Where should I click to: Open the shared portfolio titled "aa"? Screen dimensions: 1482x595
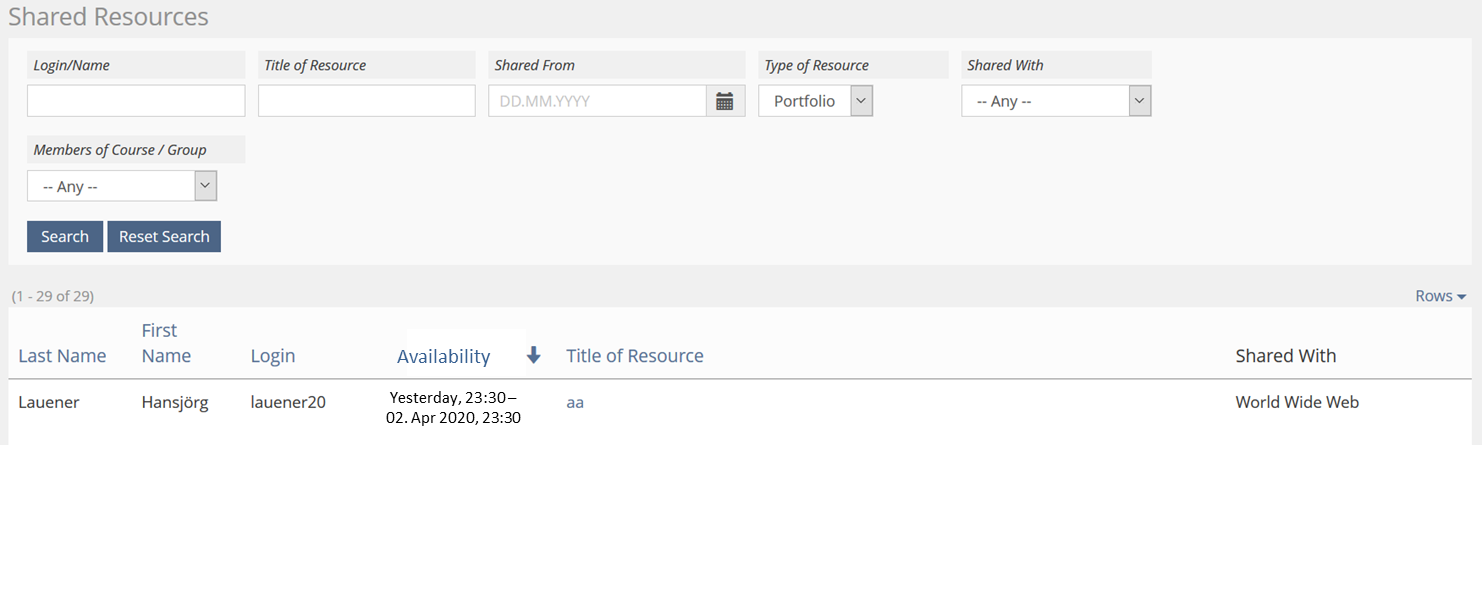(575, 403)
